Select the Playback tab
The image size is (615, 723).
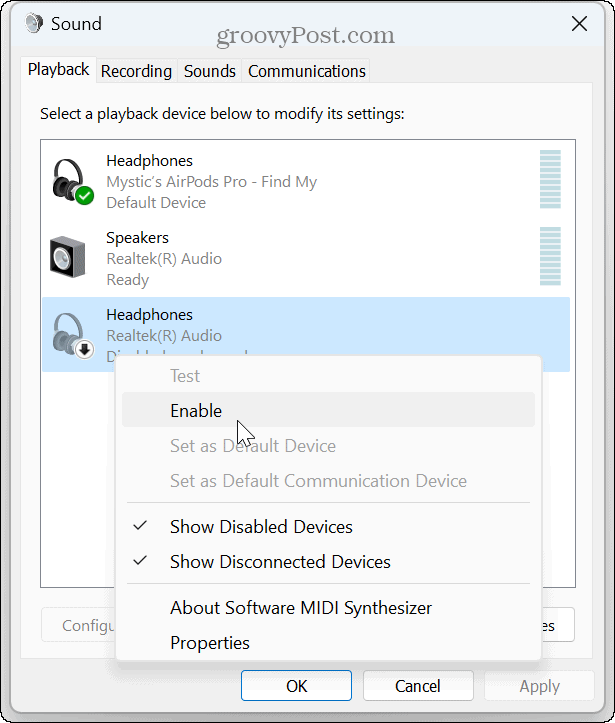(x=59, y=70)
